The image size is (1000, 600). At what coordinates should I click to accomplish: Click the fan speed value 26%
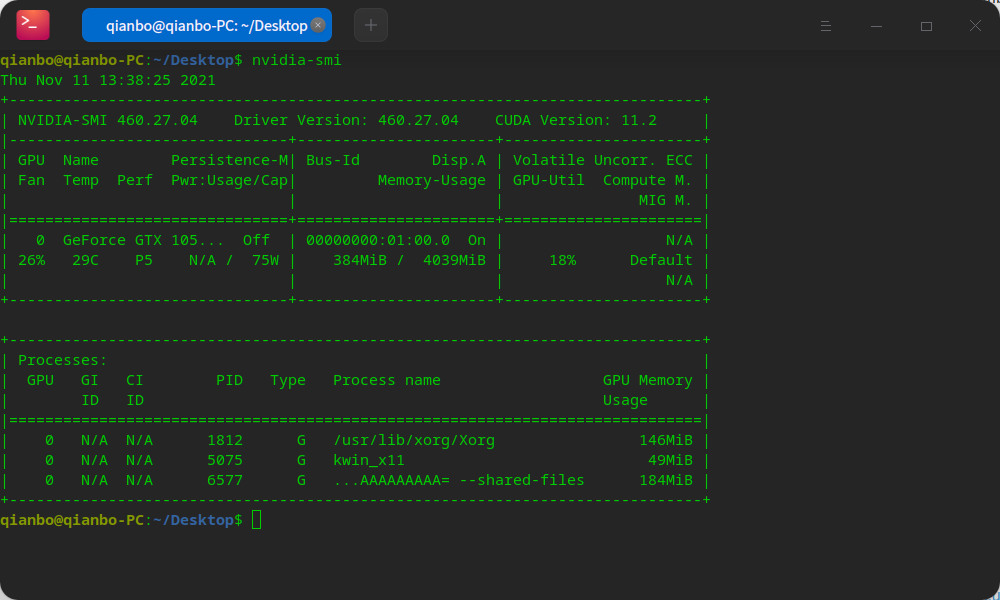(31, 260)
